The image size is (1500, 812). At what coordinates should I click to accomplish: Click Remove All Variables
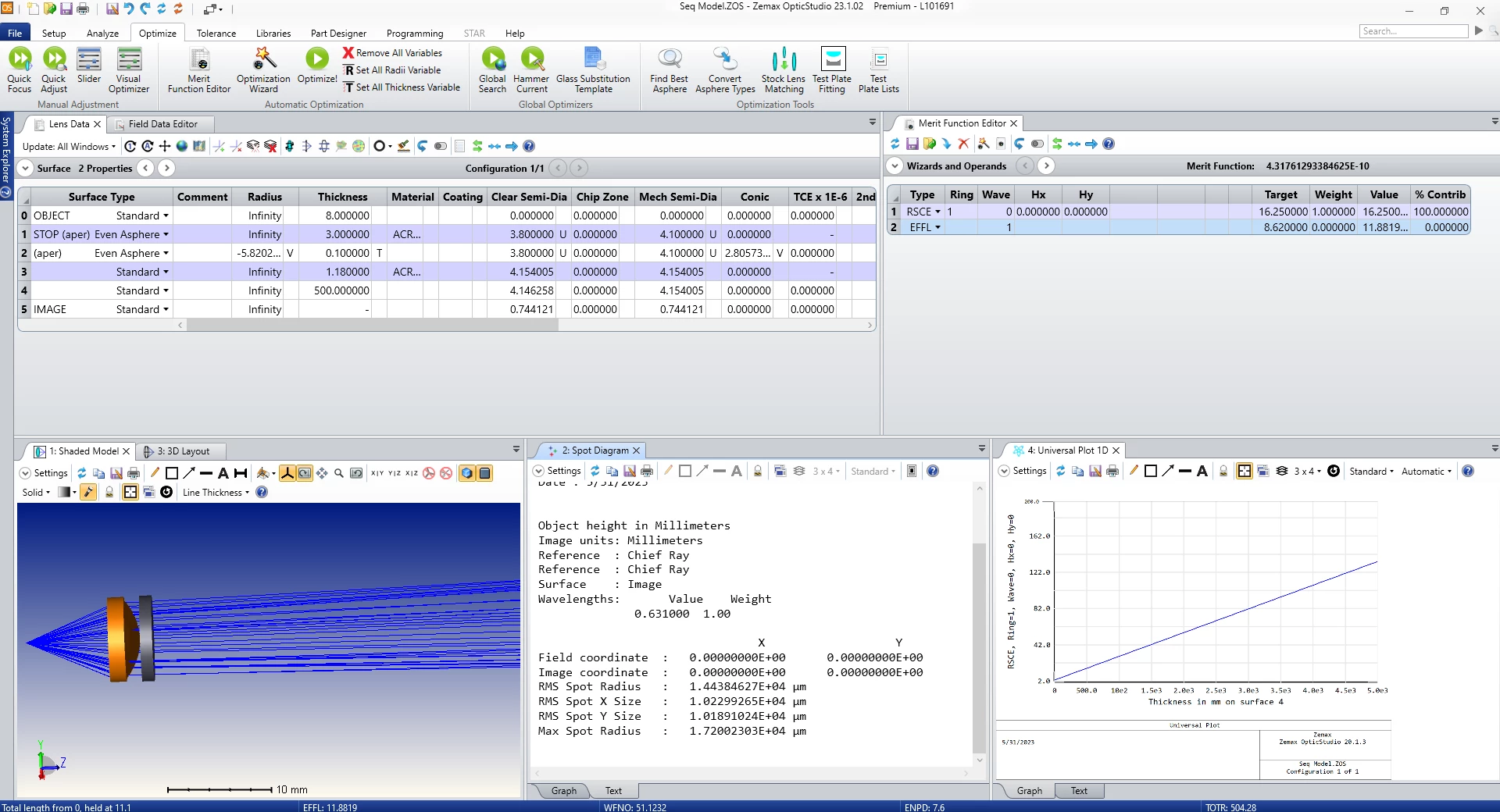click(x=392, y=53)
